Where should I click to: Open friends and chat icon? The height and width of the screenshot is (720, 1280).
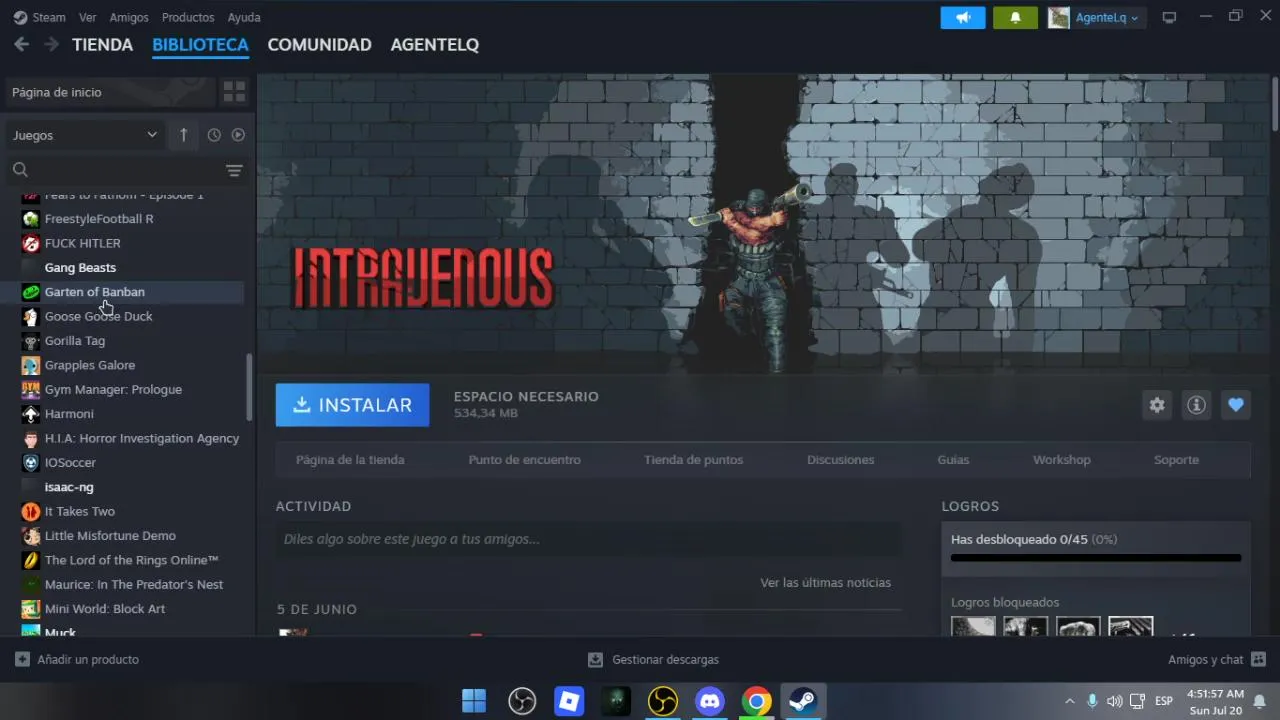pos(1258,660)
